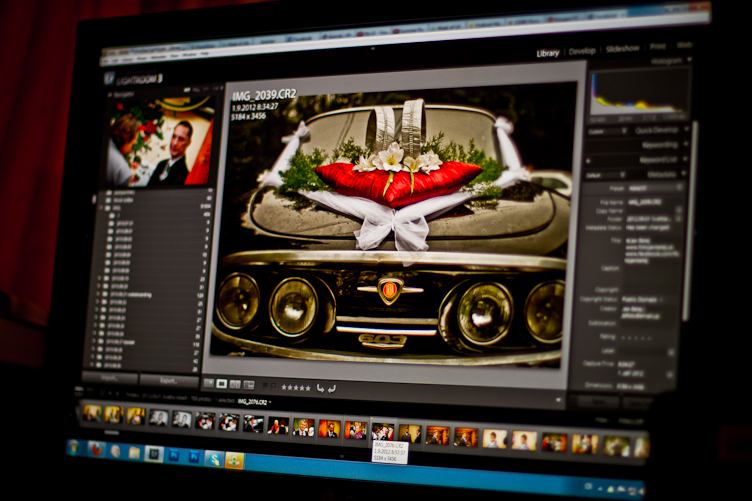Image resolution: width=752 pixels, height=501 pixels.
Task: Expand the Keyword List panel
Action: pos(684,159)
